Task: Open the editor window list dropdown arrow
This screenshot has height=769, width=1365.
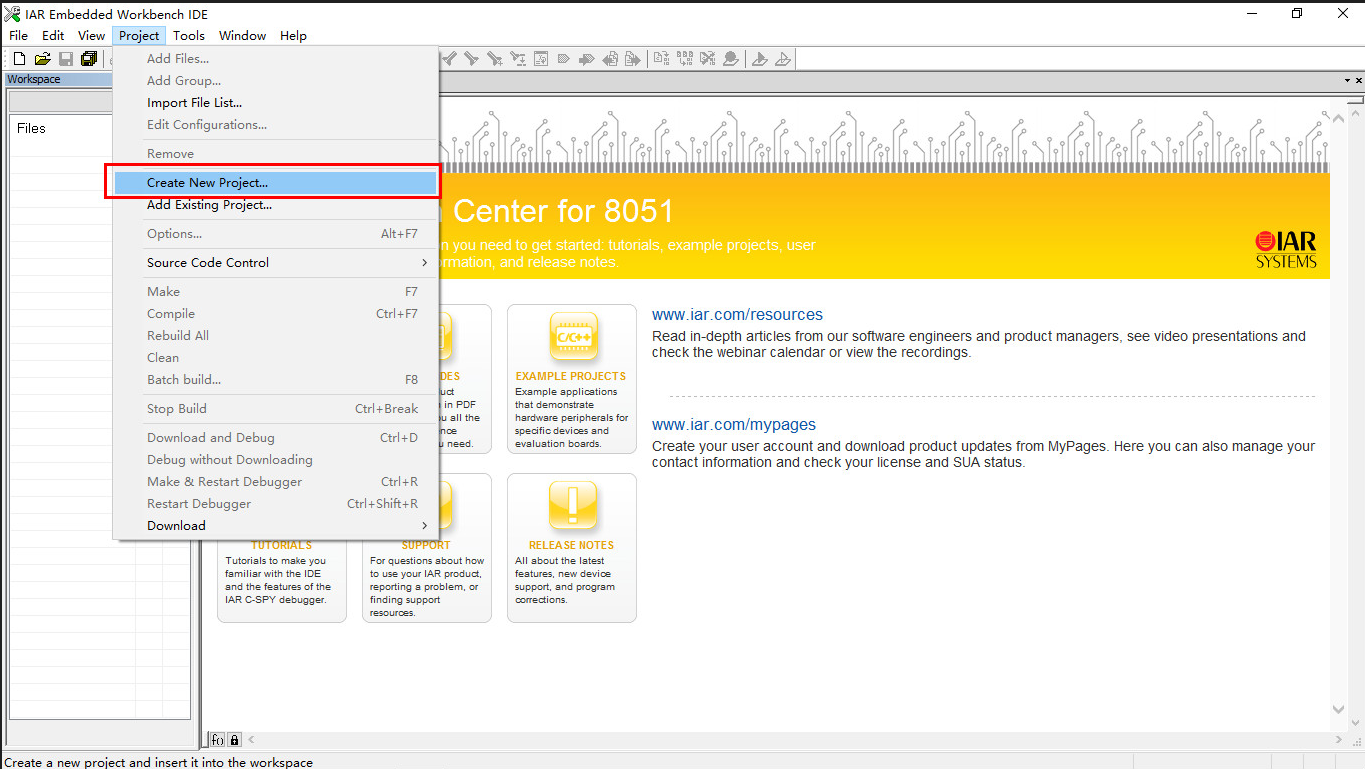Action: (1346, 80)
